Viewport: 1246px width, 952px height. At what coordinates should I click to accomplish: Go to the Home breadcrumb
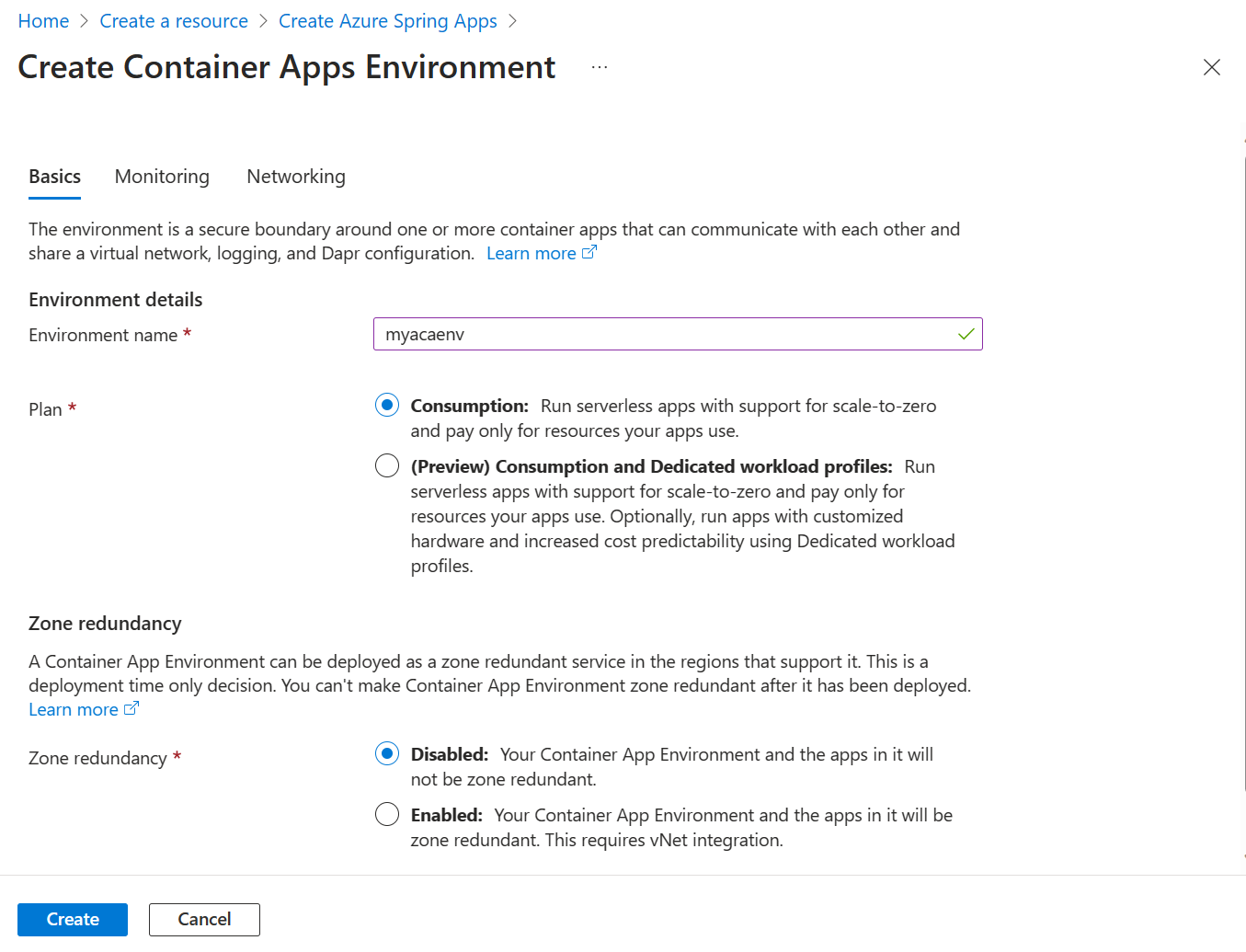pyautogui.click(x=43, y=21)
